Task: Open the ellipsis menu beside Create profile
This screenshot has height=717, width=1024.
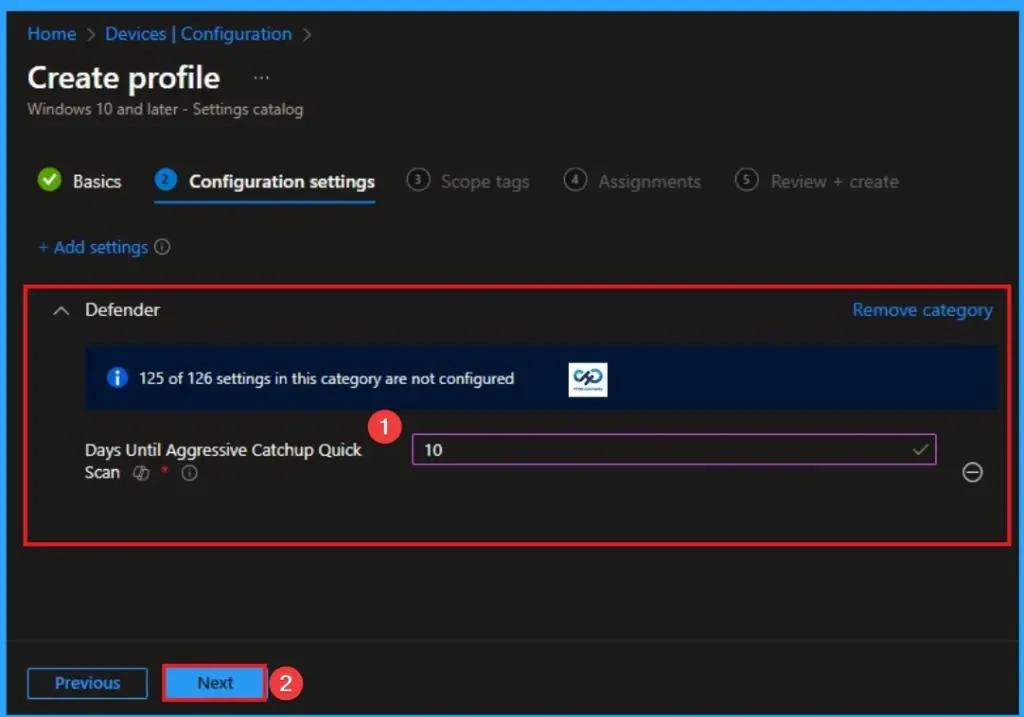Action: 260,76
